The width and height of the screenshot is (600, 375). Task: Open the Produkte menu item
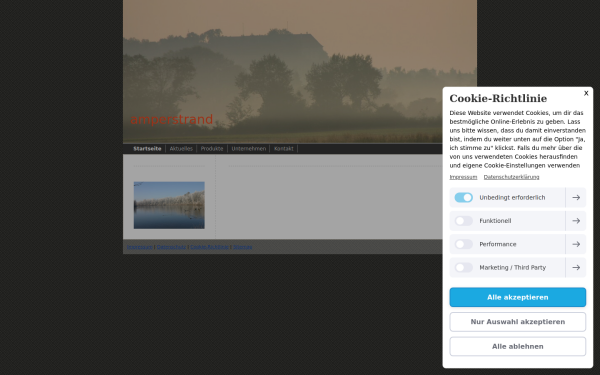click(212, 148)
